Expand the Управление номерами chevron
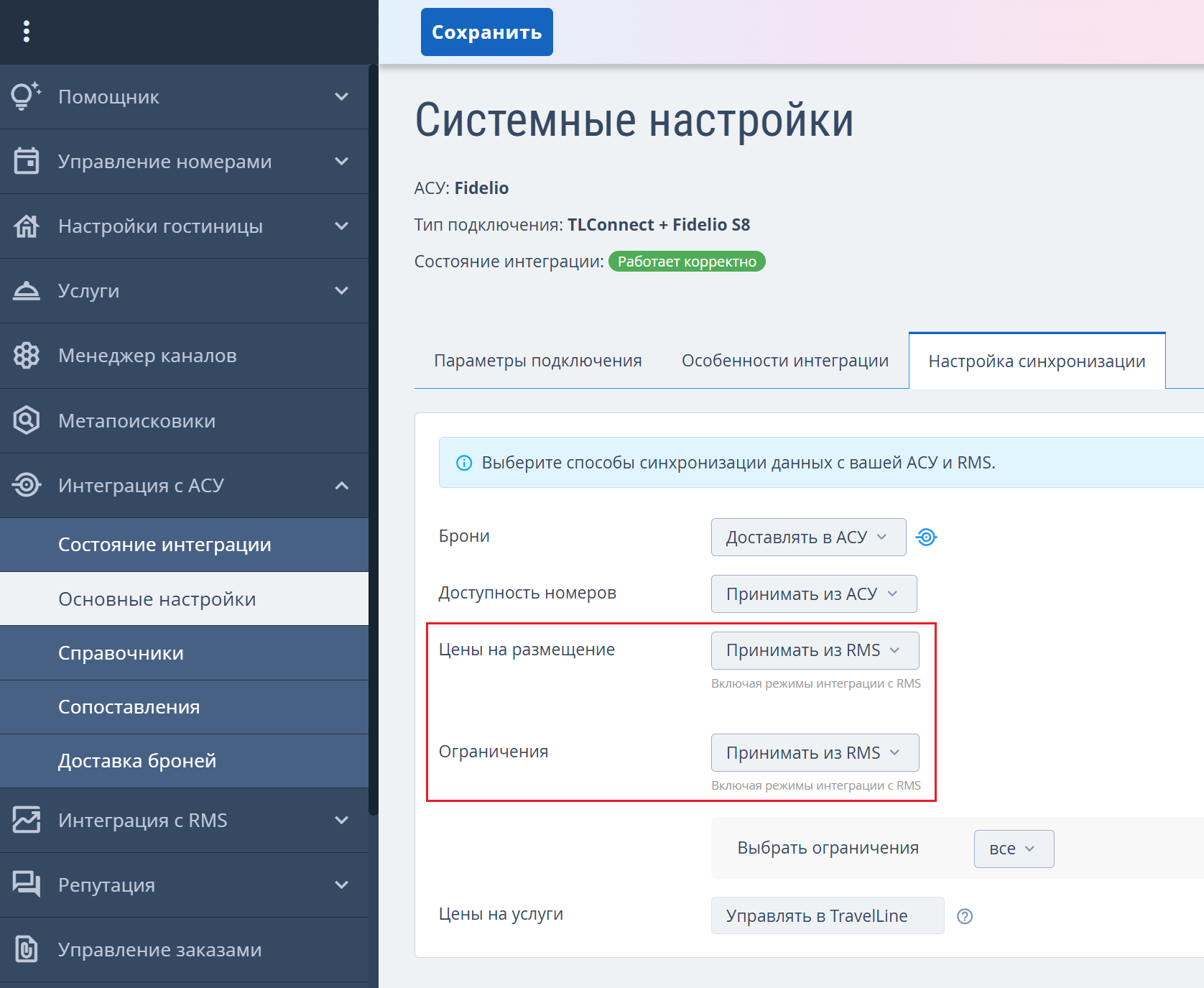The height and width of the screenshot is (988, 1204). coord(342,161)
